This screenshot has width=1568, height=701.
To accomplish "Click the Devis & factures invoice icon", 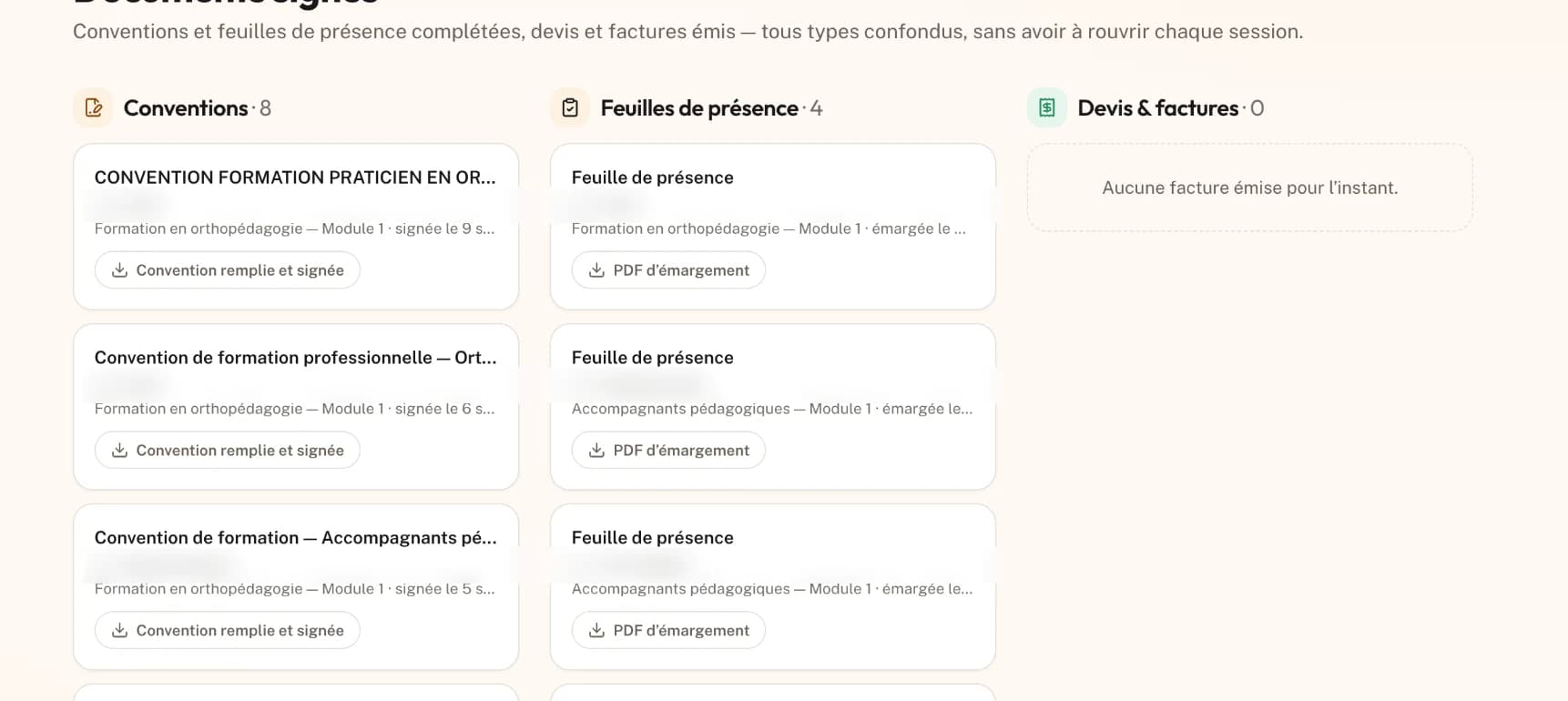I will pyautogui.click(x=1047, y=108).
